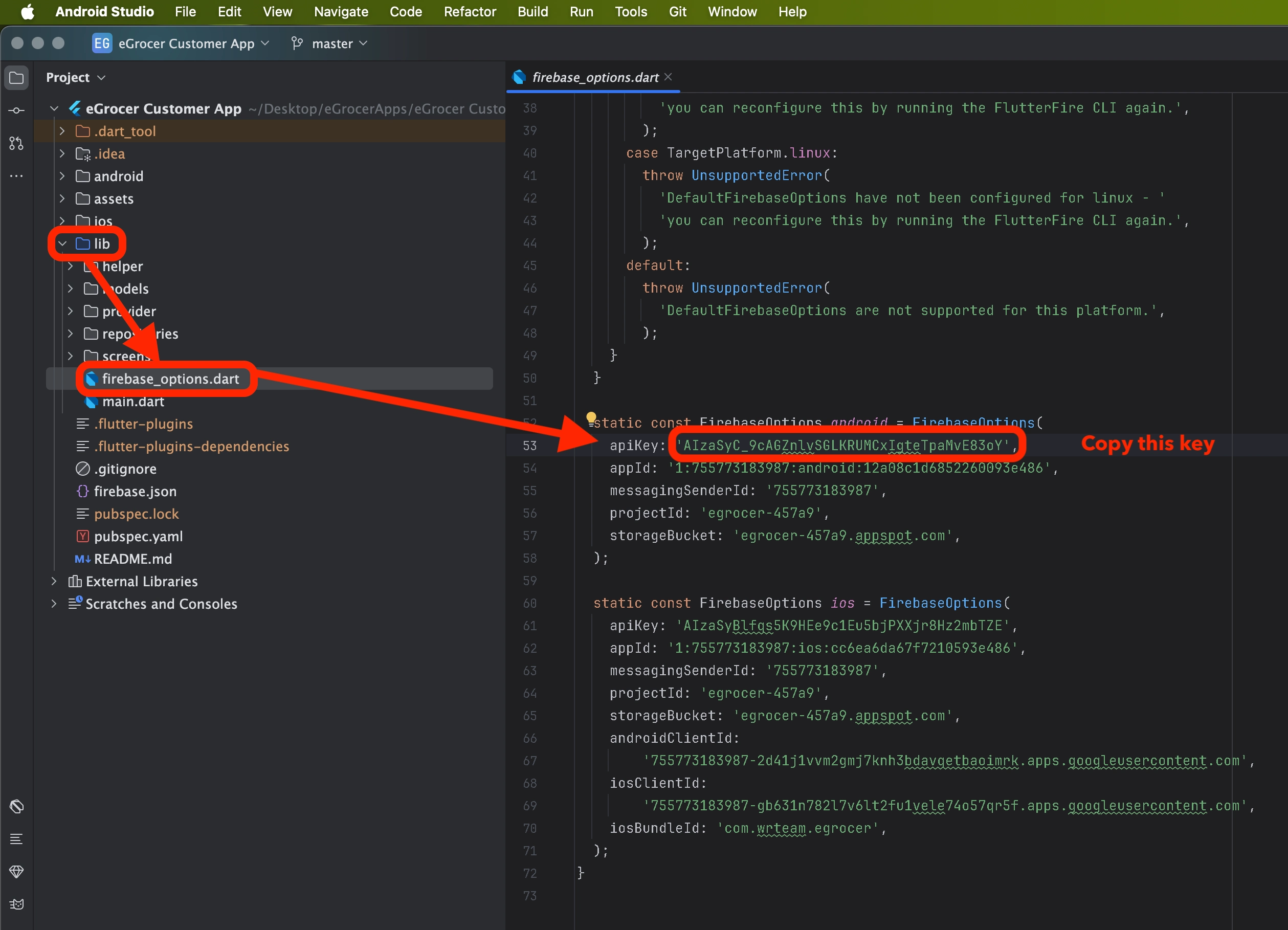Click line number 60 in the gutter
Image resolution: width=1288 pixels, height=930 pixels.
pos(529,603)
